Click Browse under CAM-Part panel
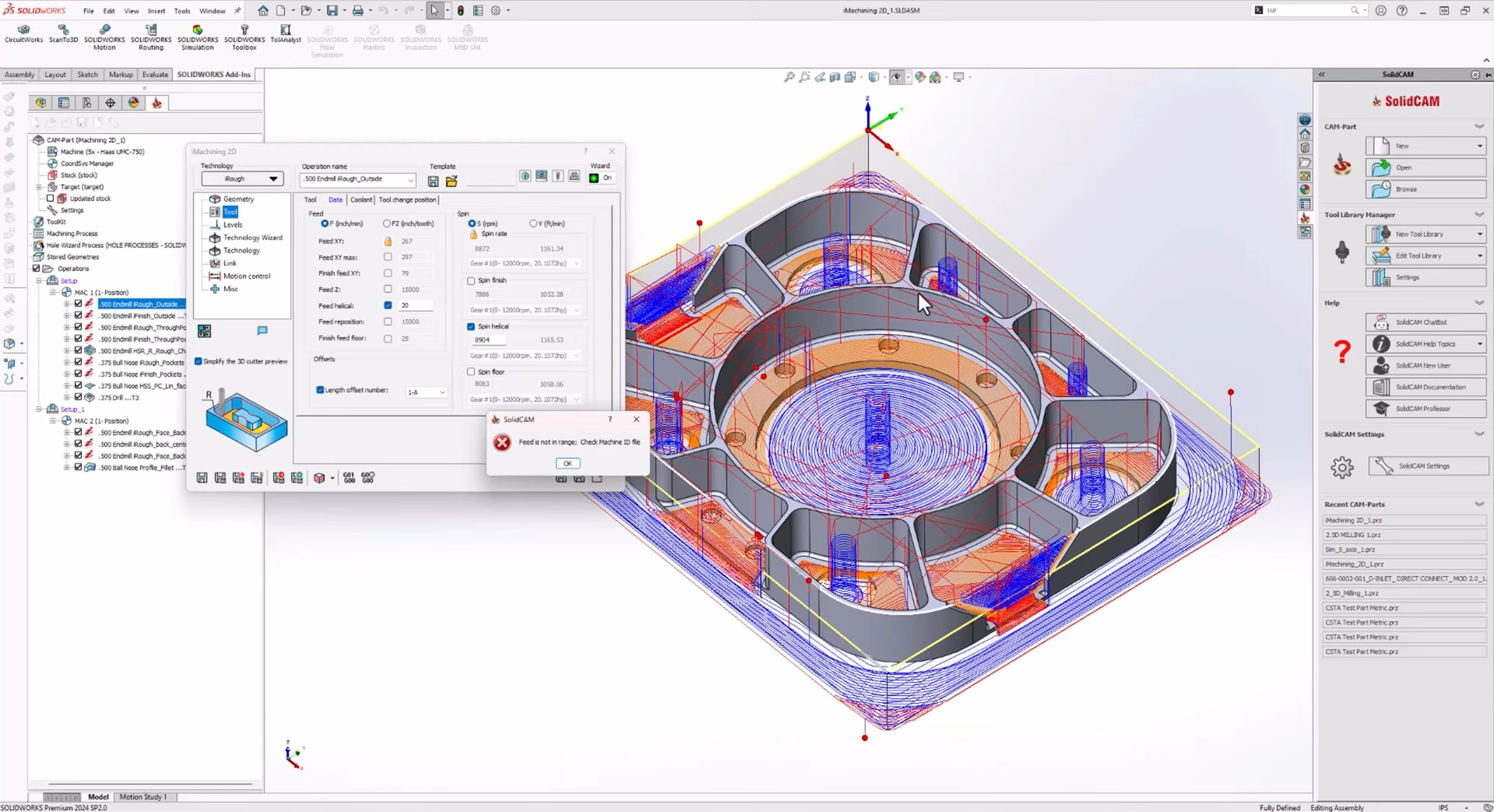Viewport: 1494px width, 812px height. [1425, 188]
